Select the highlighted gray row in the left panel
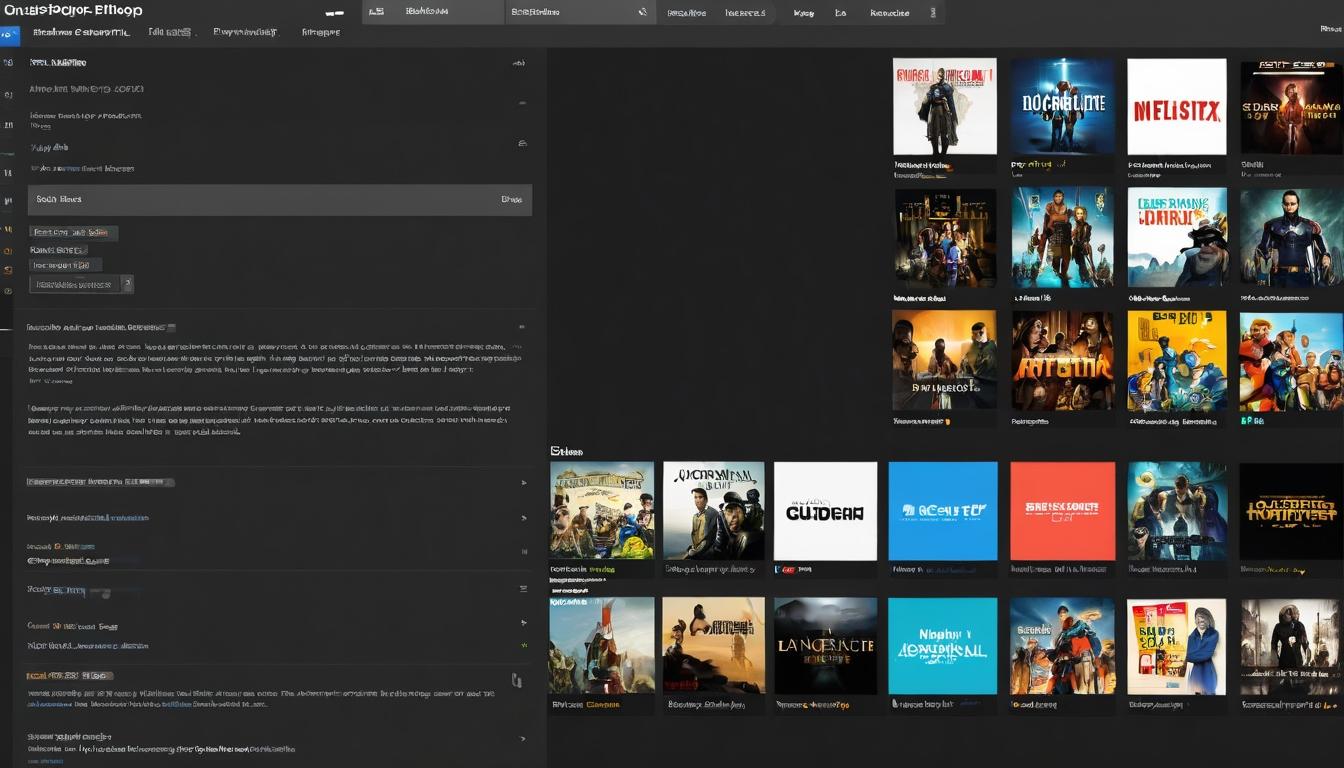Viewport: 1344px width, 768px height. (280, 200)
